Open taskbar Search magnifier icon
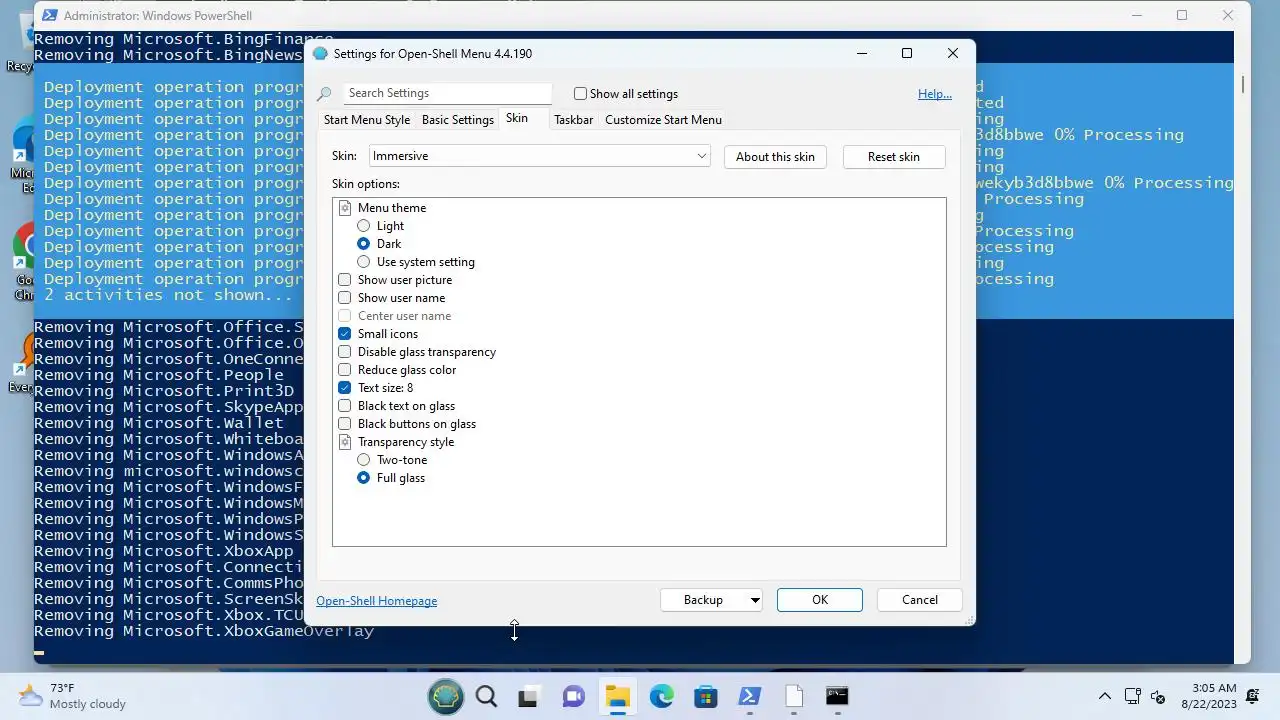This screenshot has width=1280, height=720. (487, 696)
